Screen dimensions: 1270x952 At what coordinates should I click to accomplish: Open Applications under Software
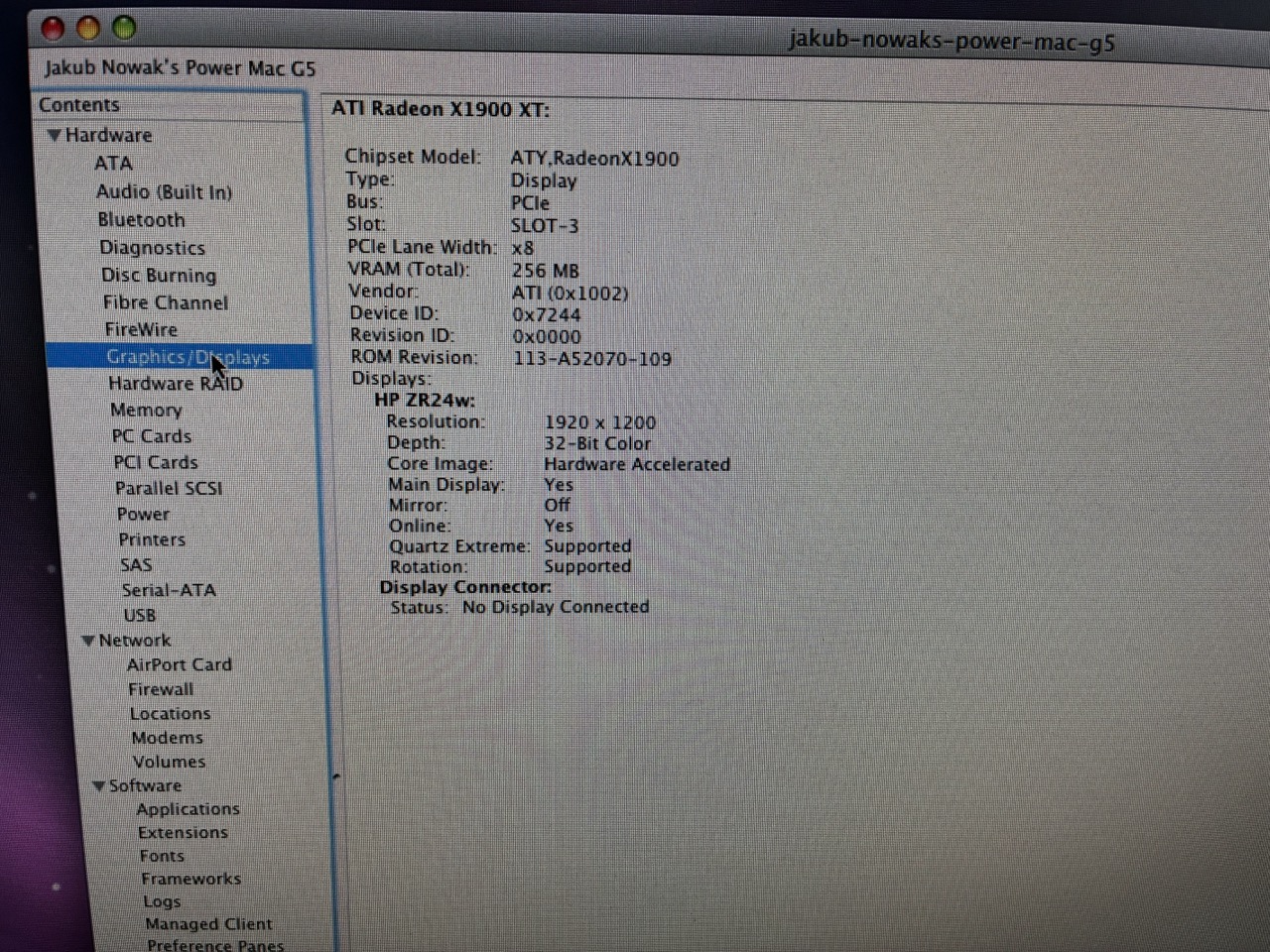[x=189, y=810]
